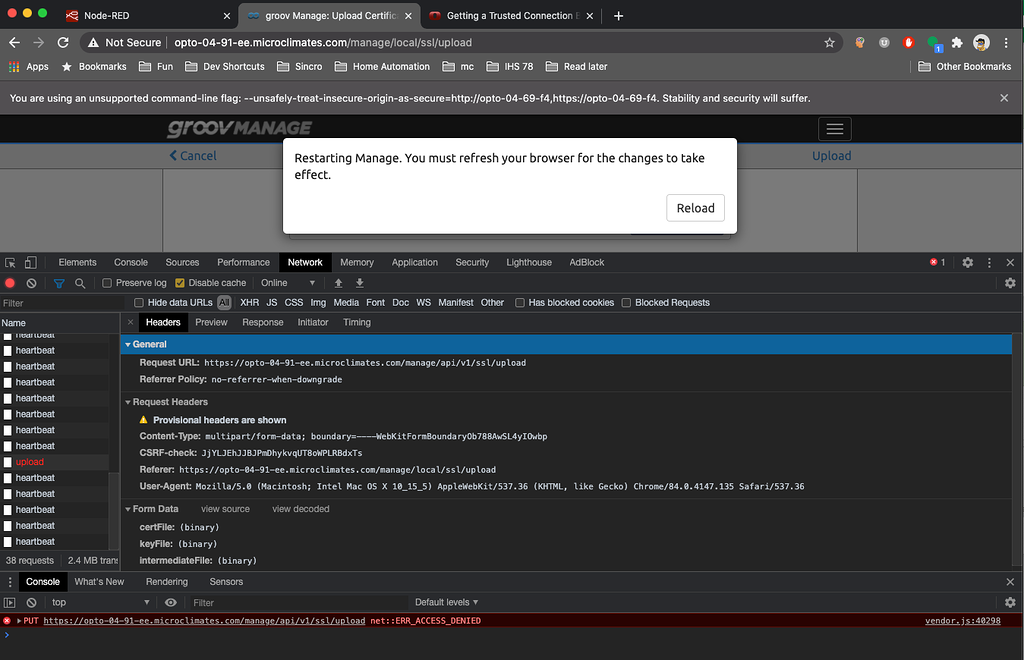The width and height of the screenshot is (1024, 660).
Task: Clear the network log
Action: click(x=32, y=283)
